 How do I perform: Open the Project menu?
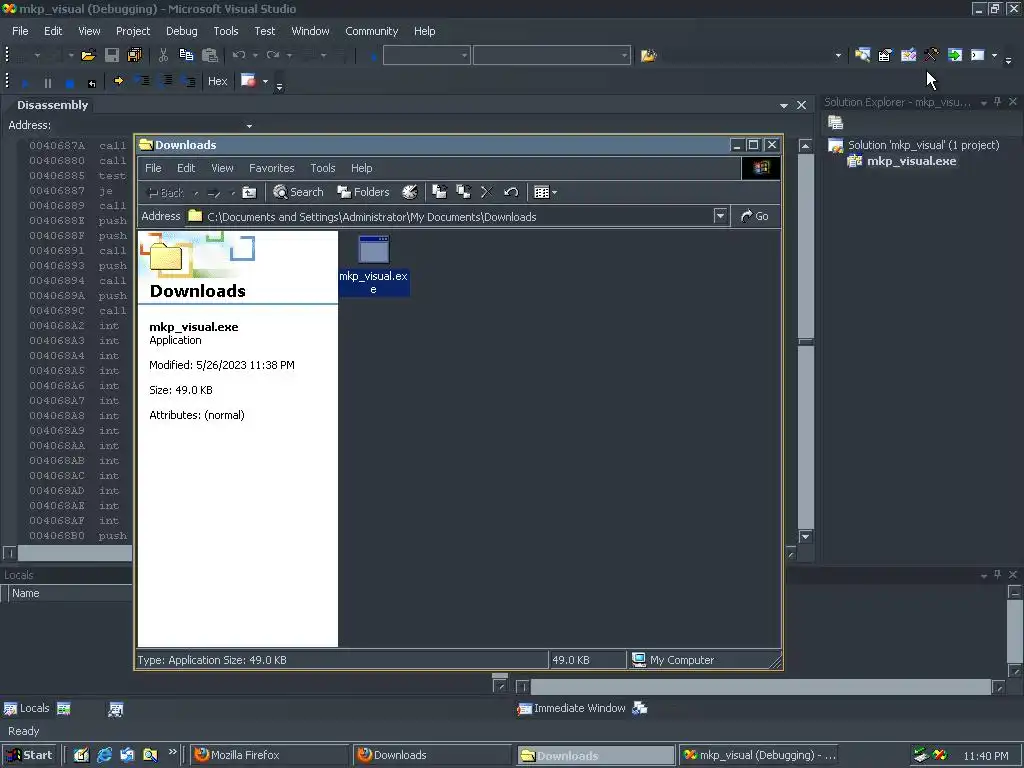133,31
